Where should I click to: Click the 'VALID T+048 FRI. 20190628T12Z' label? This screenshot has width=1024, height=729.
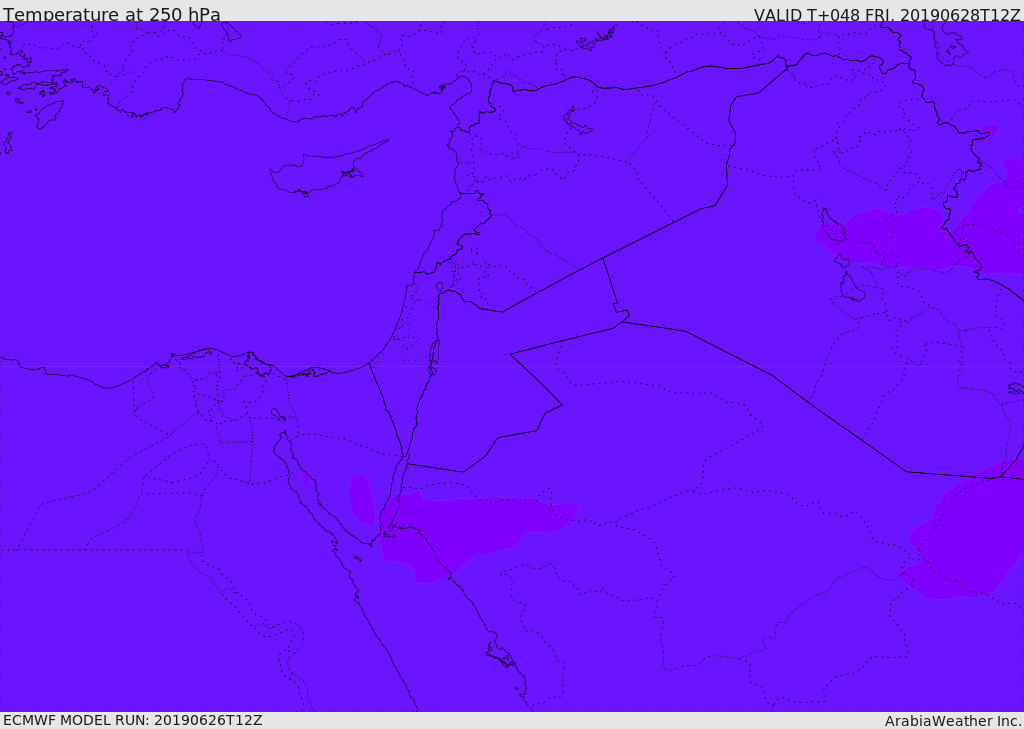tap(887, 14)
